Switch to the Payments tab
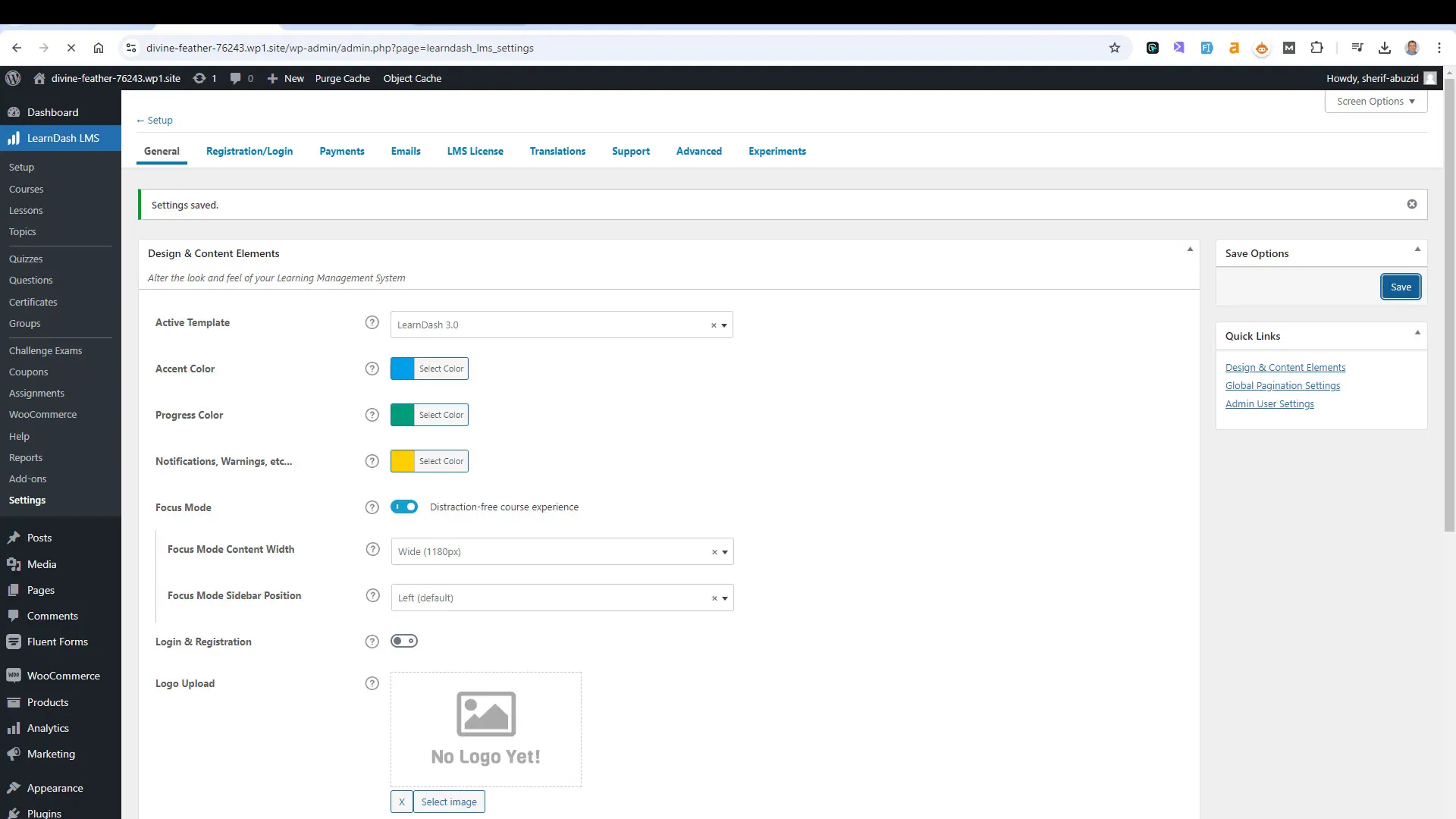 [343, 151]
